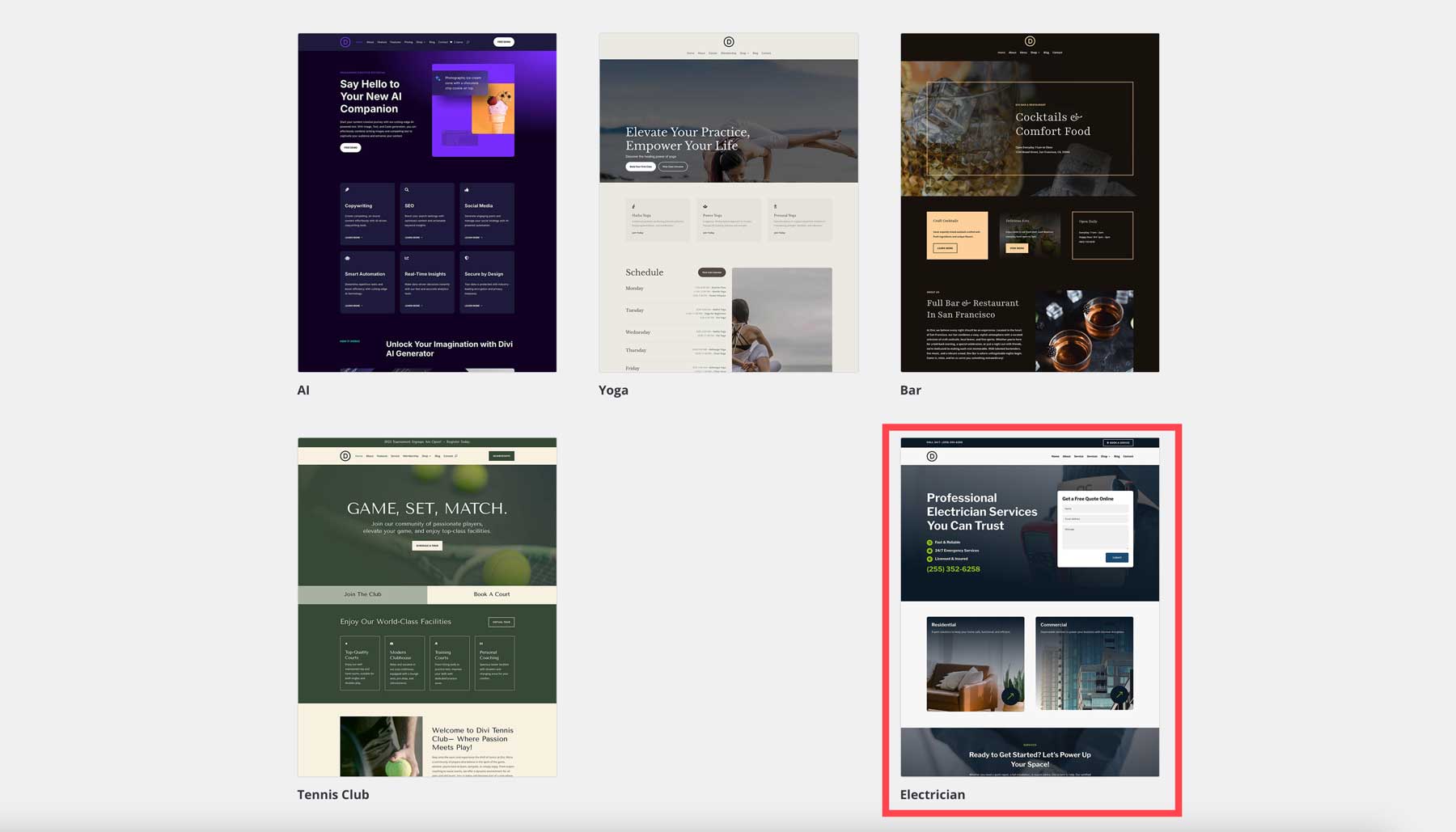Click the BOOK A SERVICE button in the top bar
1456x832 pixels.
1118,442
